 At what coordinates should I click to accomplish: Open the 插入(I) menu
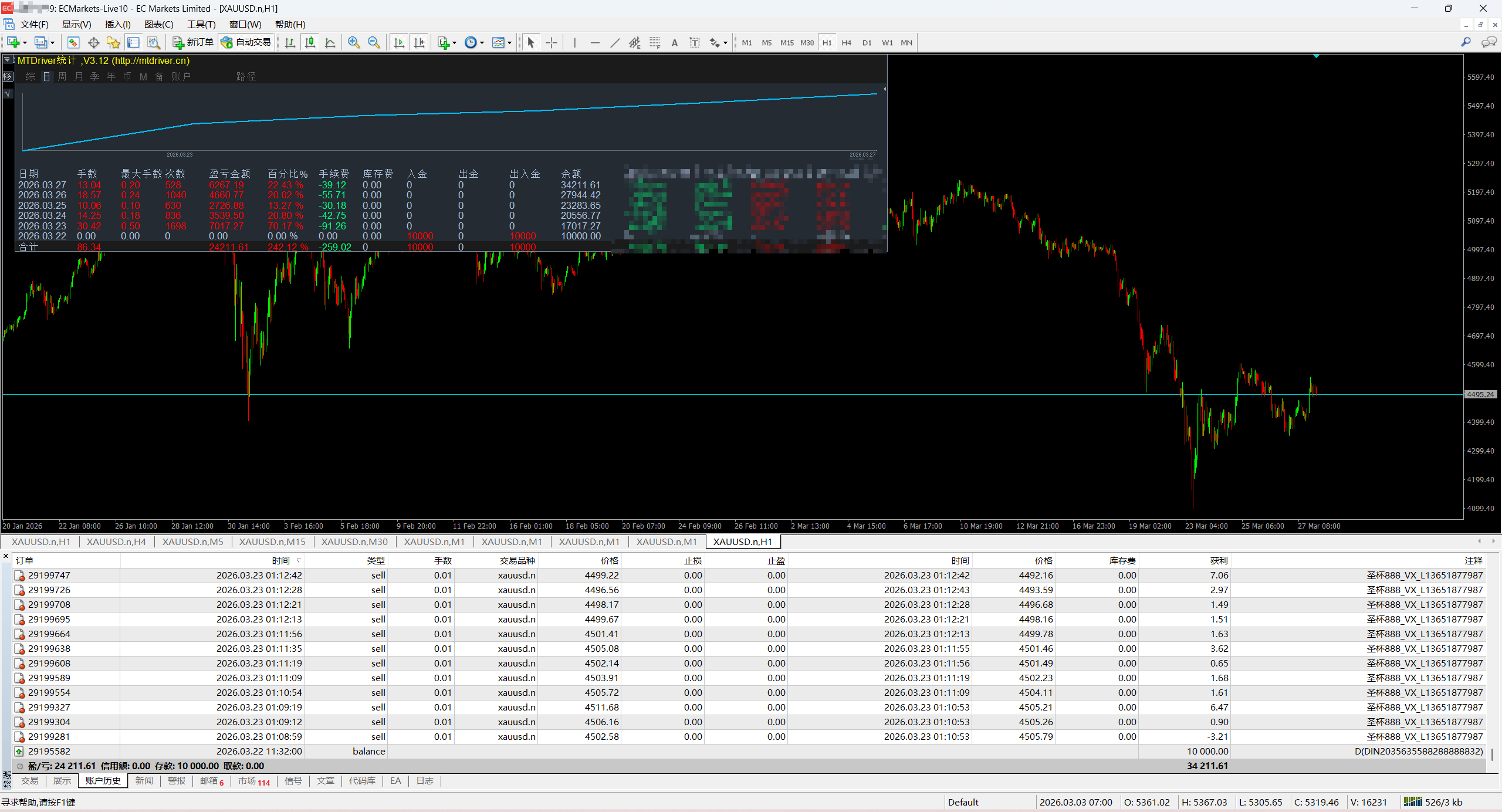coord(117,24)
